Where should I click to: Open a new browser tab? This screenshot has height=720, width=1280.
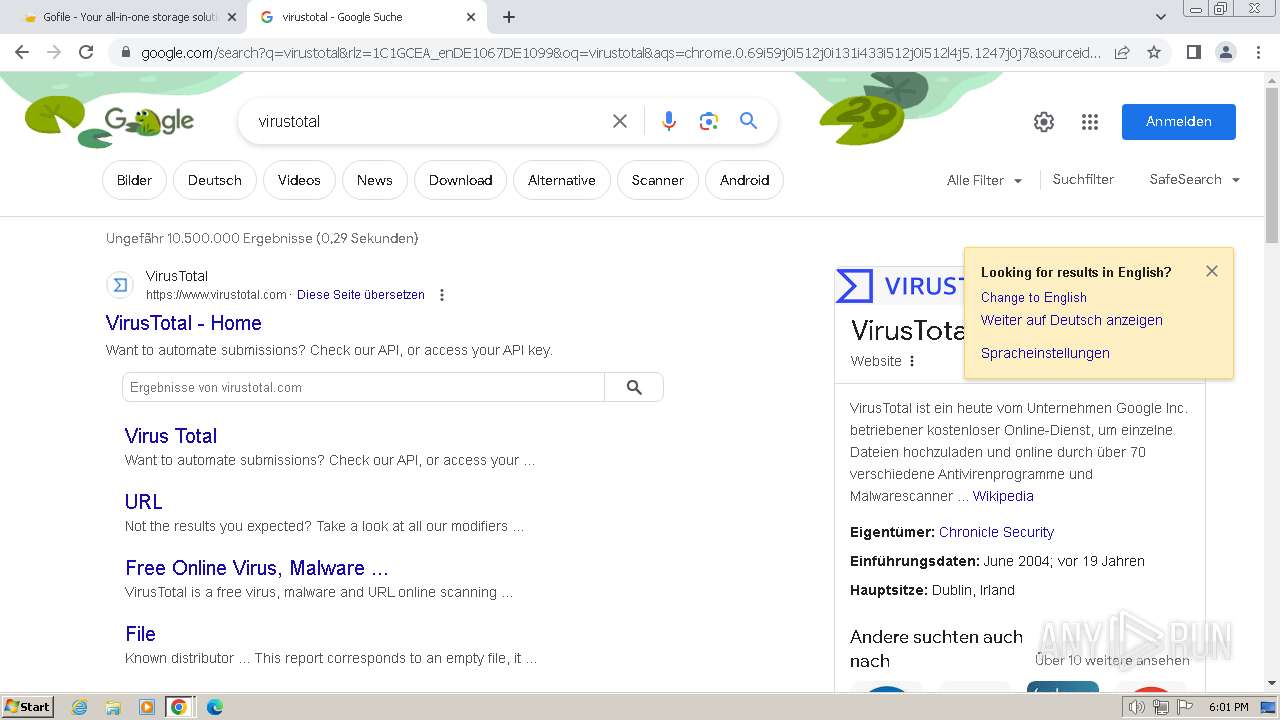509,17
